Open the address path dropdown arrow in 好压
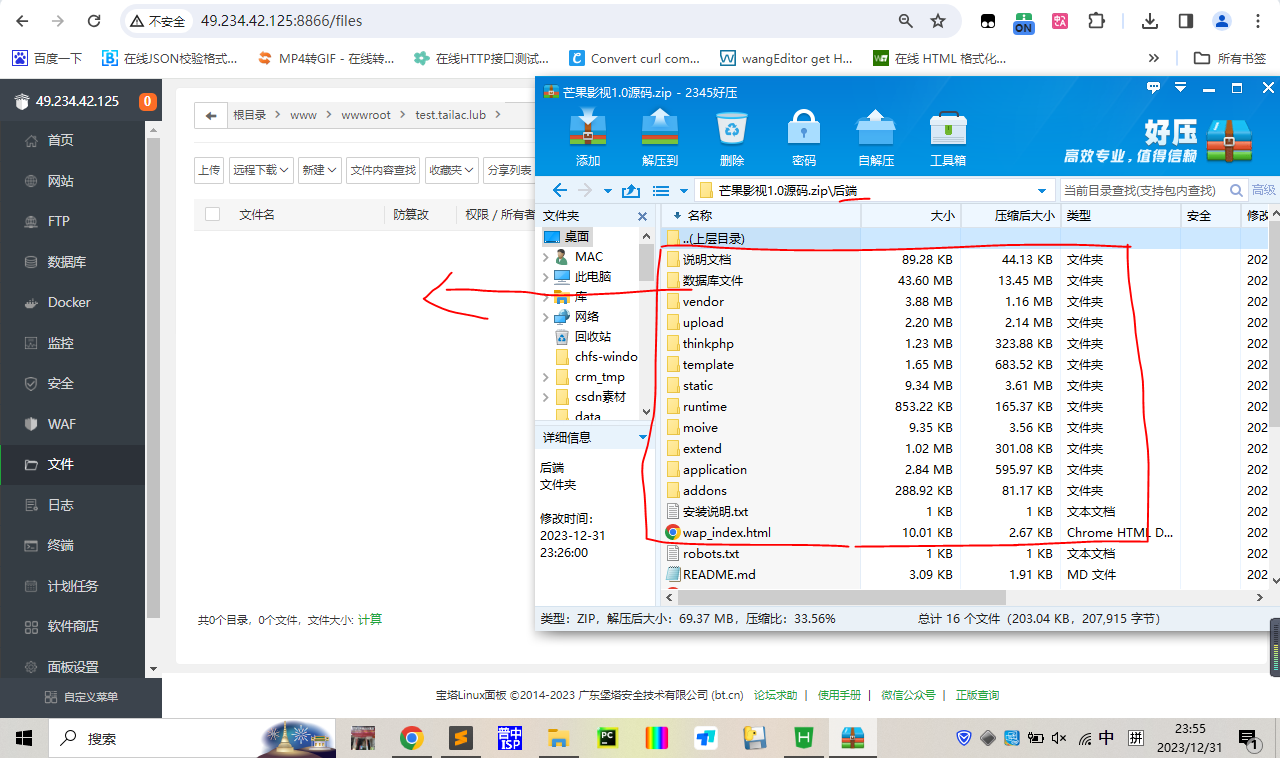1280x758 pixels. pos(1042,190)
